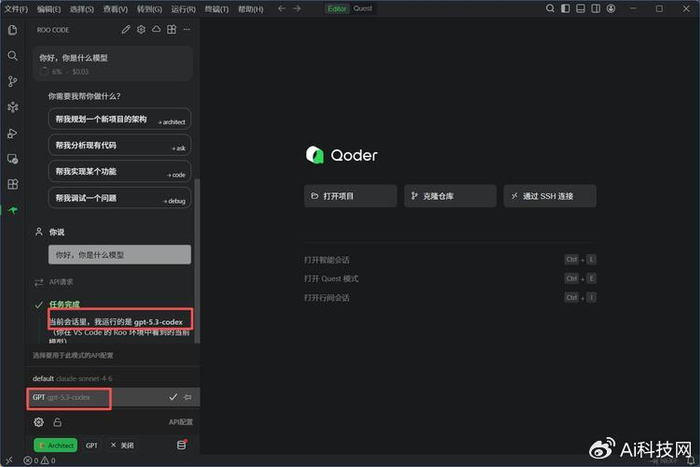
Task: Choose 帮我分析现有代码 suggestion
Action: [120, 145]
